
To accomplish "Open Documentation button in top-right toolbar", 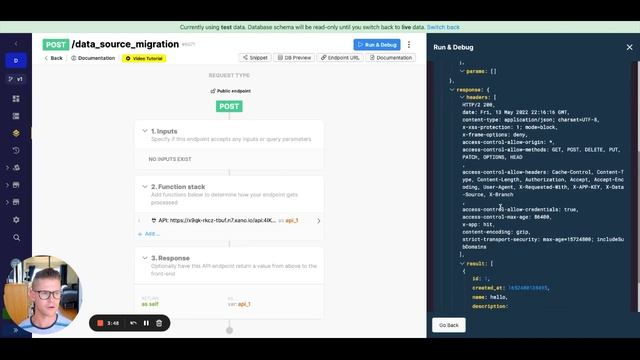I will pyautogui.click(x=391, y=58).
